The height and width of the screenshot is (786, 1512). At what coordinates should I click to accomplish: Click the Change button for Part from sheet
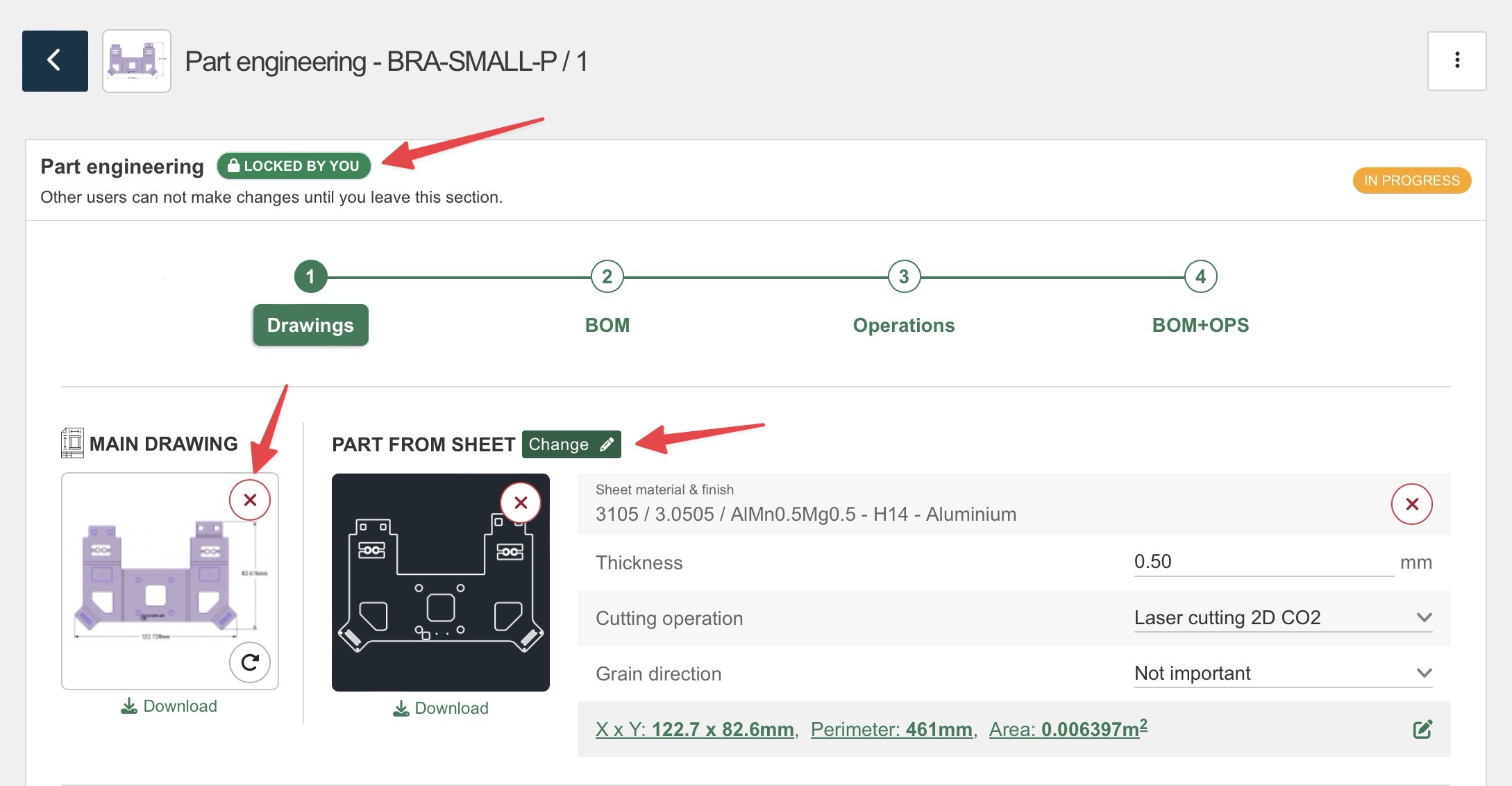(571, 444)
